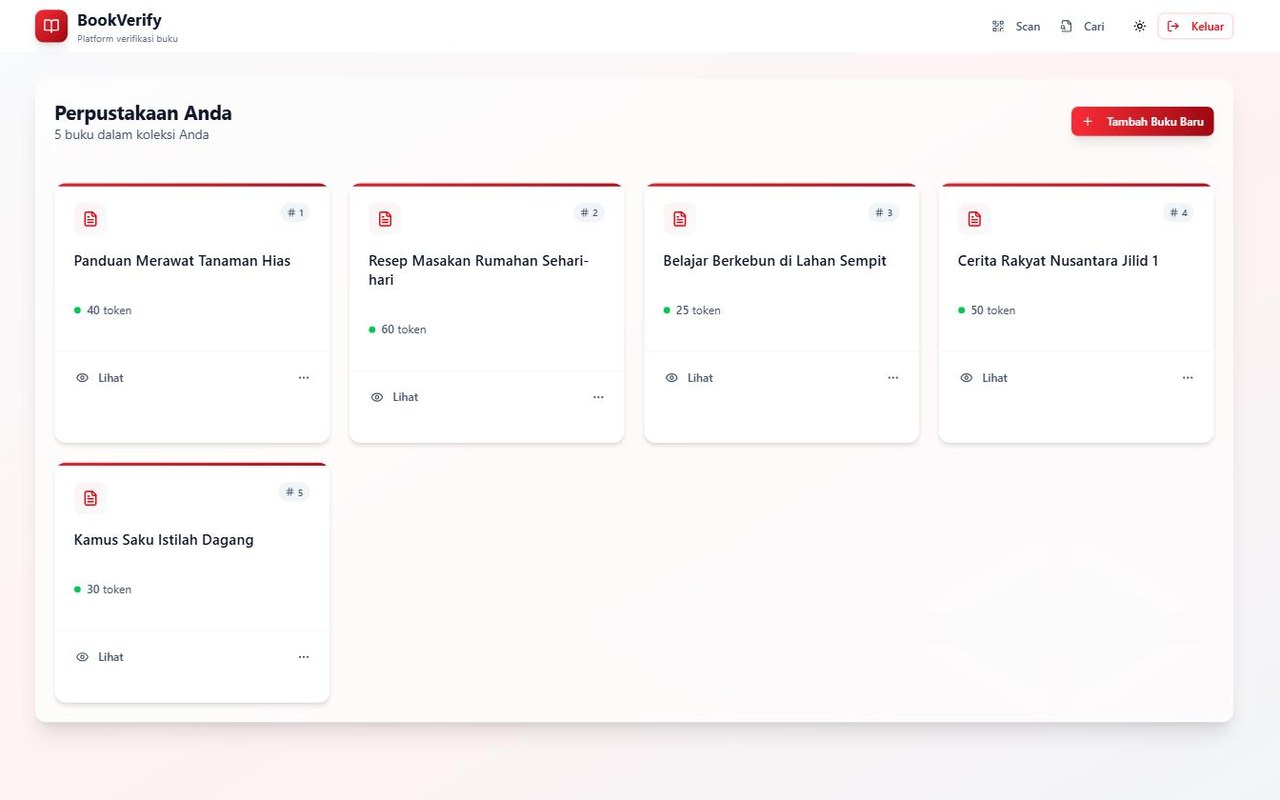
Task: View Panduan Merawat Tanaman Hias via Lihat
Action: tap(100, 378)
